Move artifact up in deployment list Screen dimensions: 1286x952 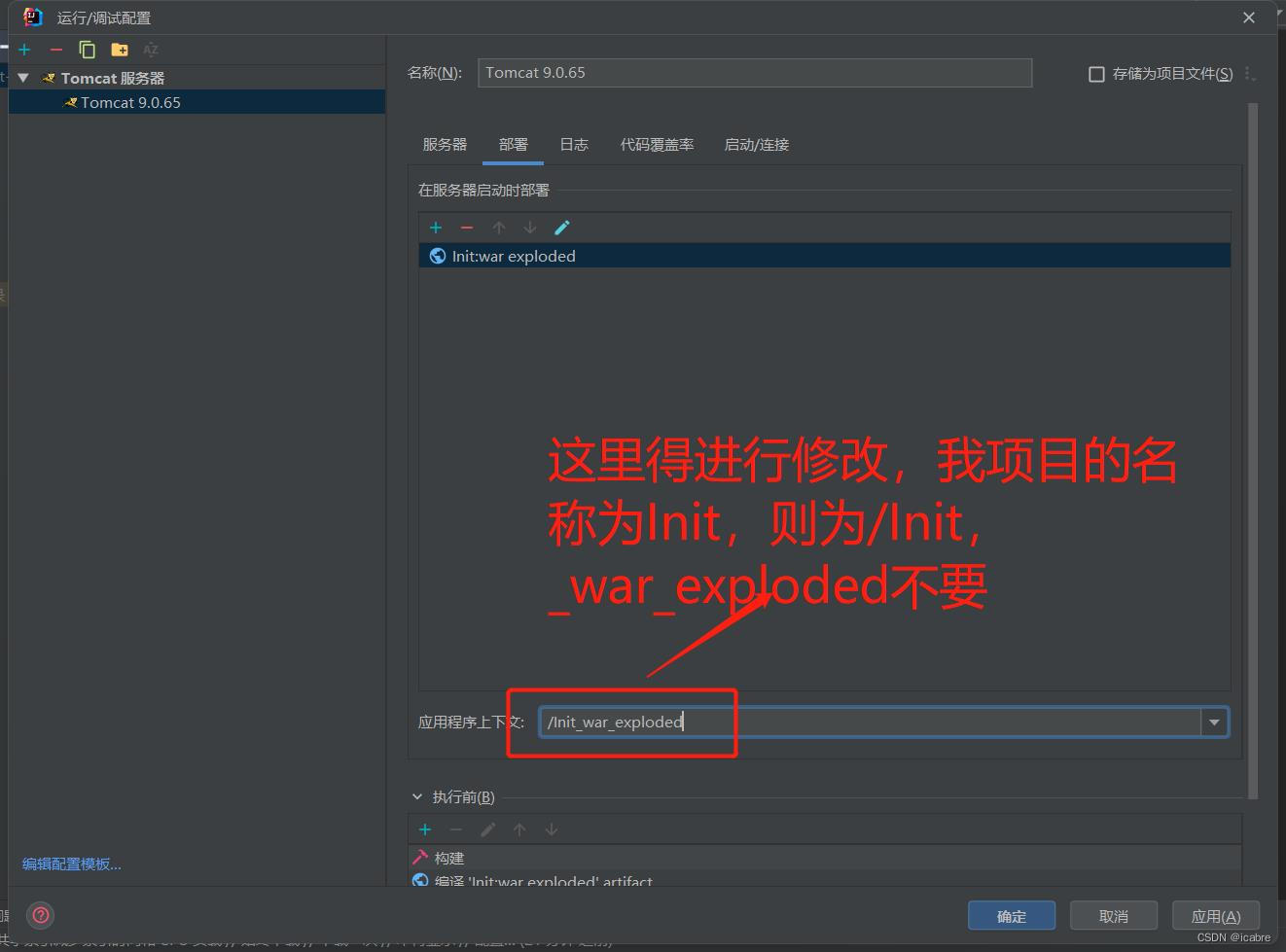click(499, 228)
